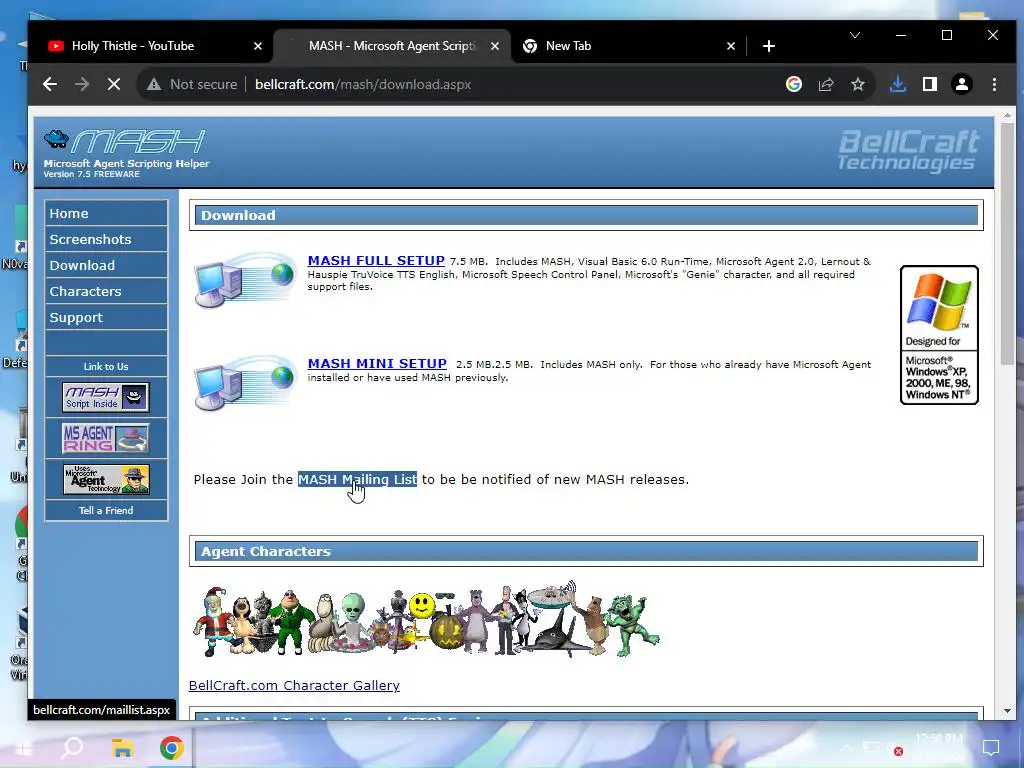Click the agent characters group image
Image resolution: width=1024 pixels, height=768 pixels.
[x=426, y=618]
